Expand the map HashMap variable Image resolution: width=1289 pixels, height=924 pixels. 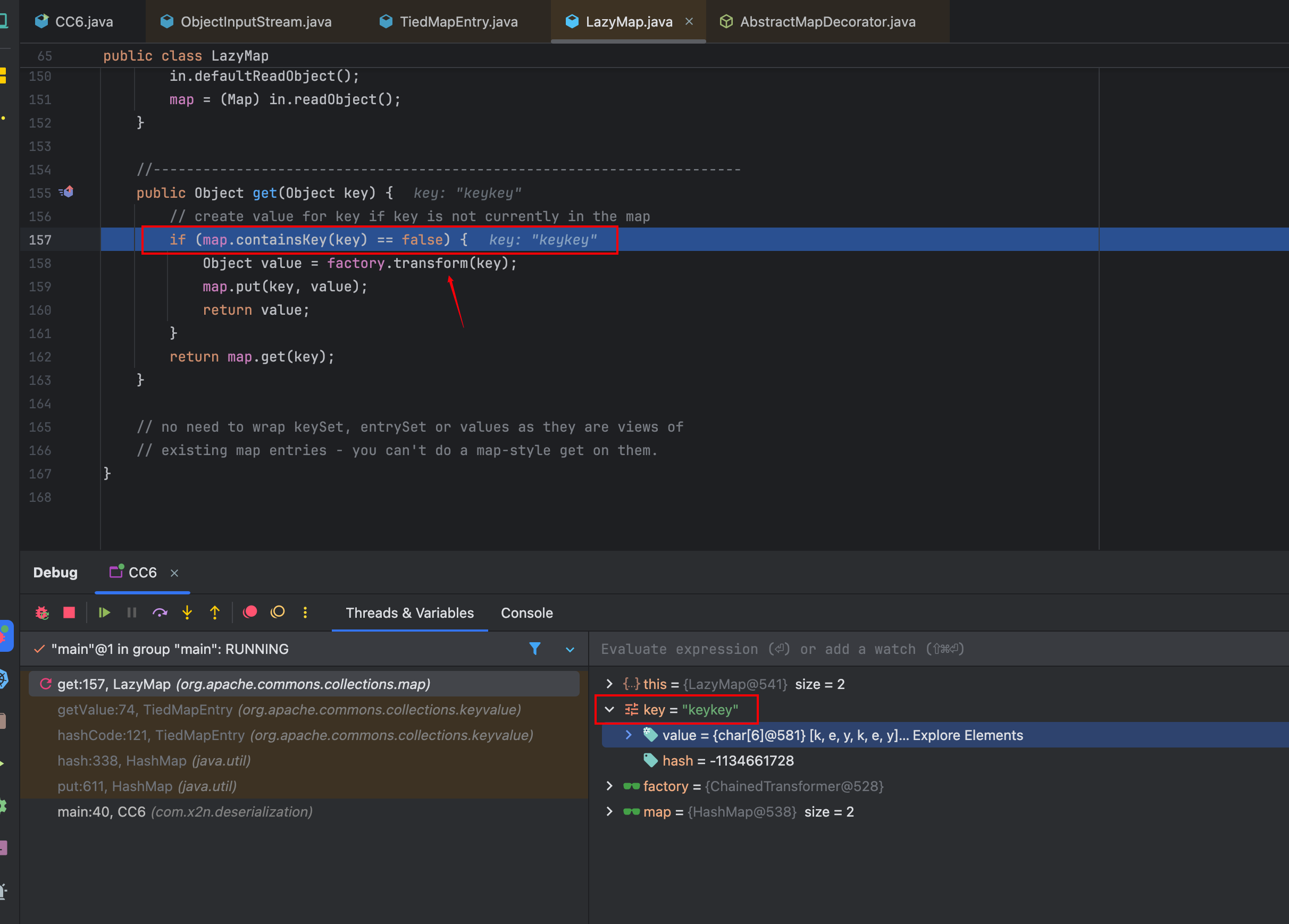[610, 811]
